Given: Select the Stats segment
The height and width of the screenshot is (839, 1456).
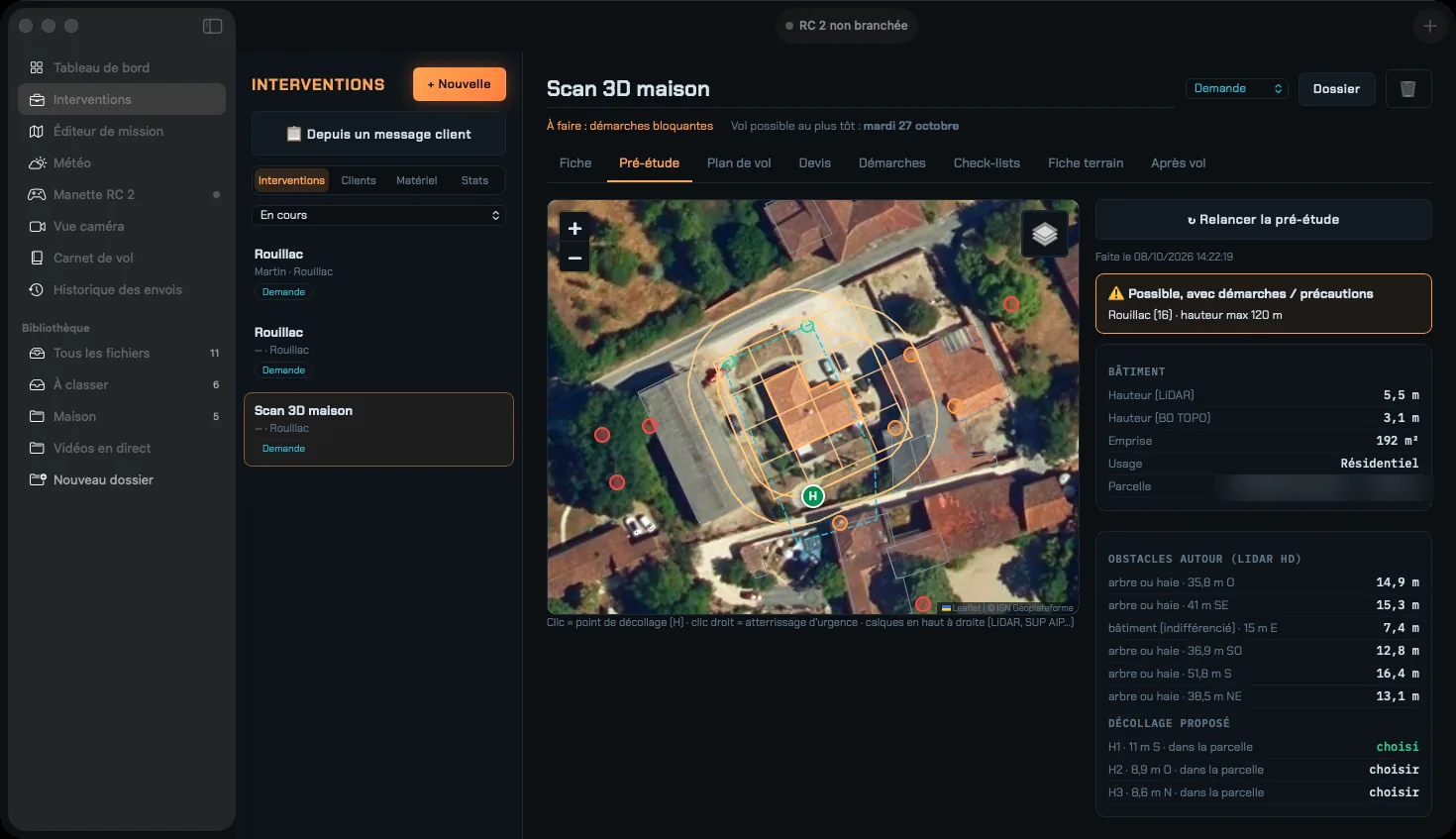Looking at the screenshot, I should point(474,180).
